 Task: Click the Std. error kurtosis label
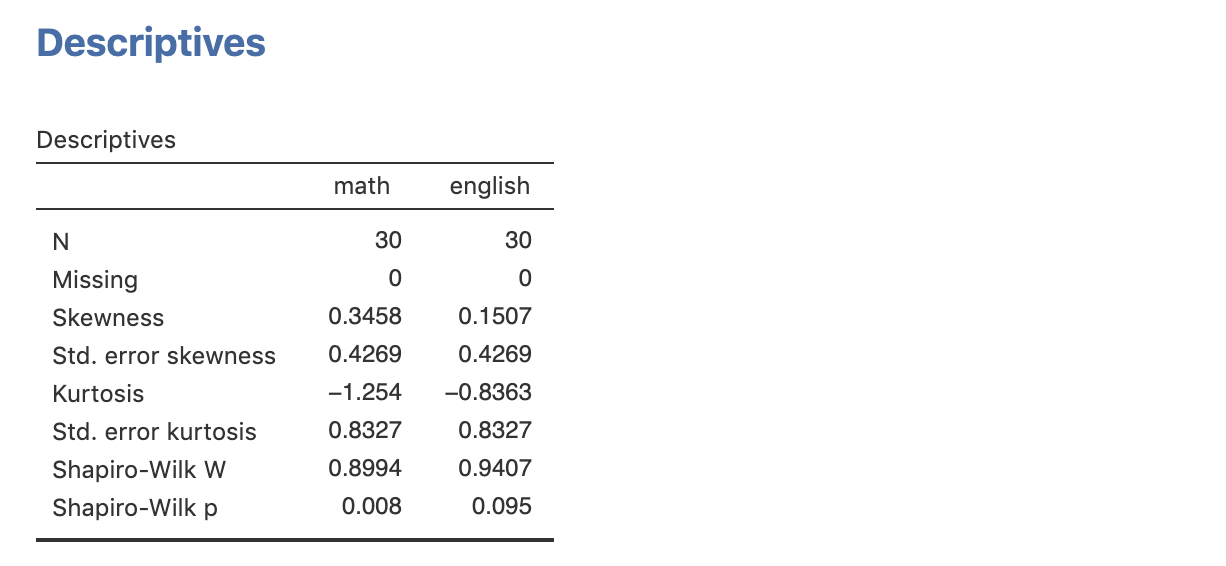154,432
